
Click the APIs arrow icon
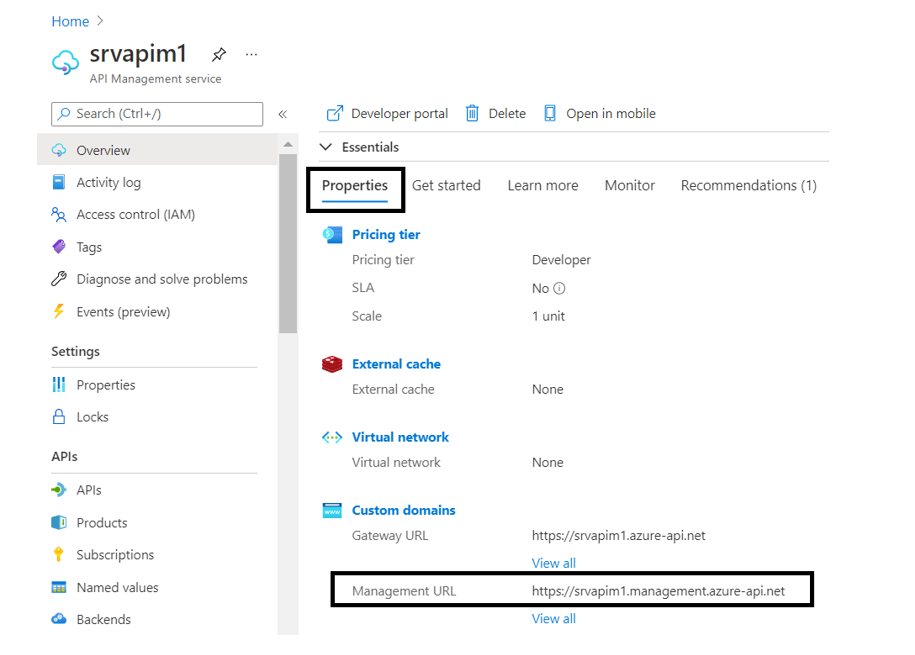tap(59, 490)
